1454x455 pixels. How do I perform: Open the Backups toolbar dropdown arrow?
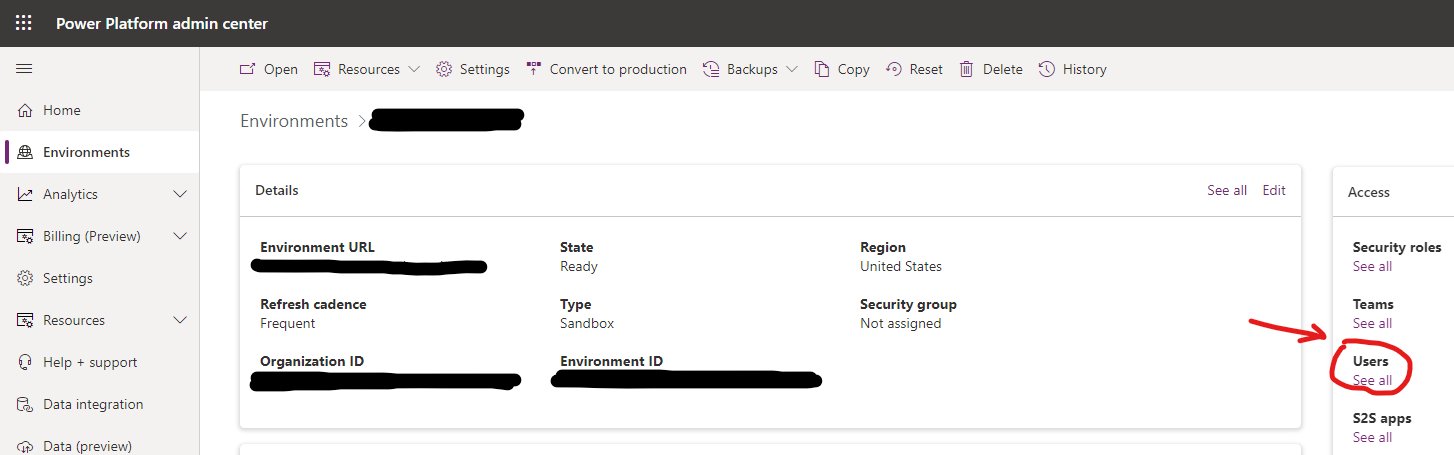coord(792,69)
